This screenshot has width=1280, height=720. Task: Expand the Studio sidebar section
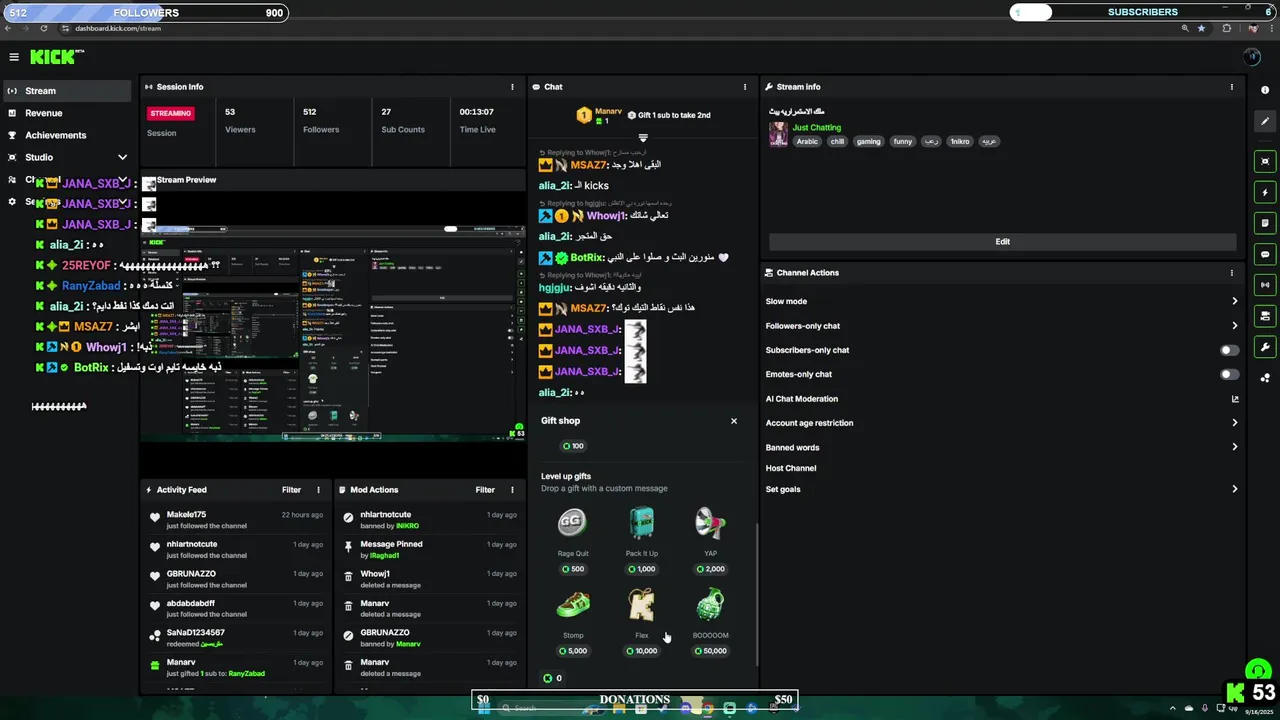tap(122, 157)
